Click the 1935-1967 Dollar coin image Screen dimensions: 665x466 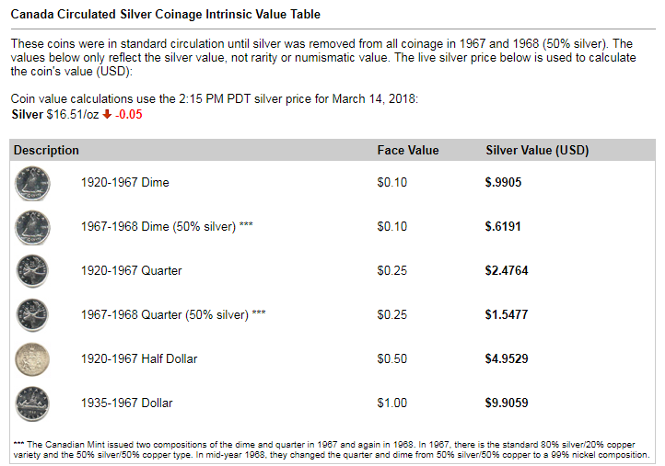point(32,404)
